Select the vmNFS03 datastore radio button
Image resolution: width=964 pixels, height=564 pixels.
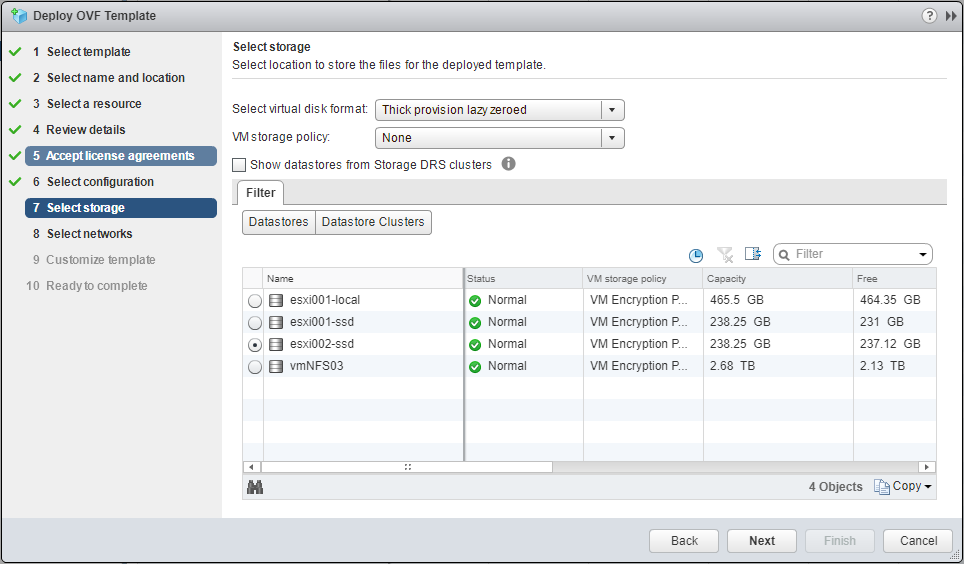tap(255, 367)
